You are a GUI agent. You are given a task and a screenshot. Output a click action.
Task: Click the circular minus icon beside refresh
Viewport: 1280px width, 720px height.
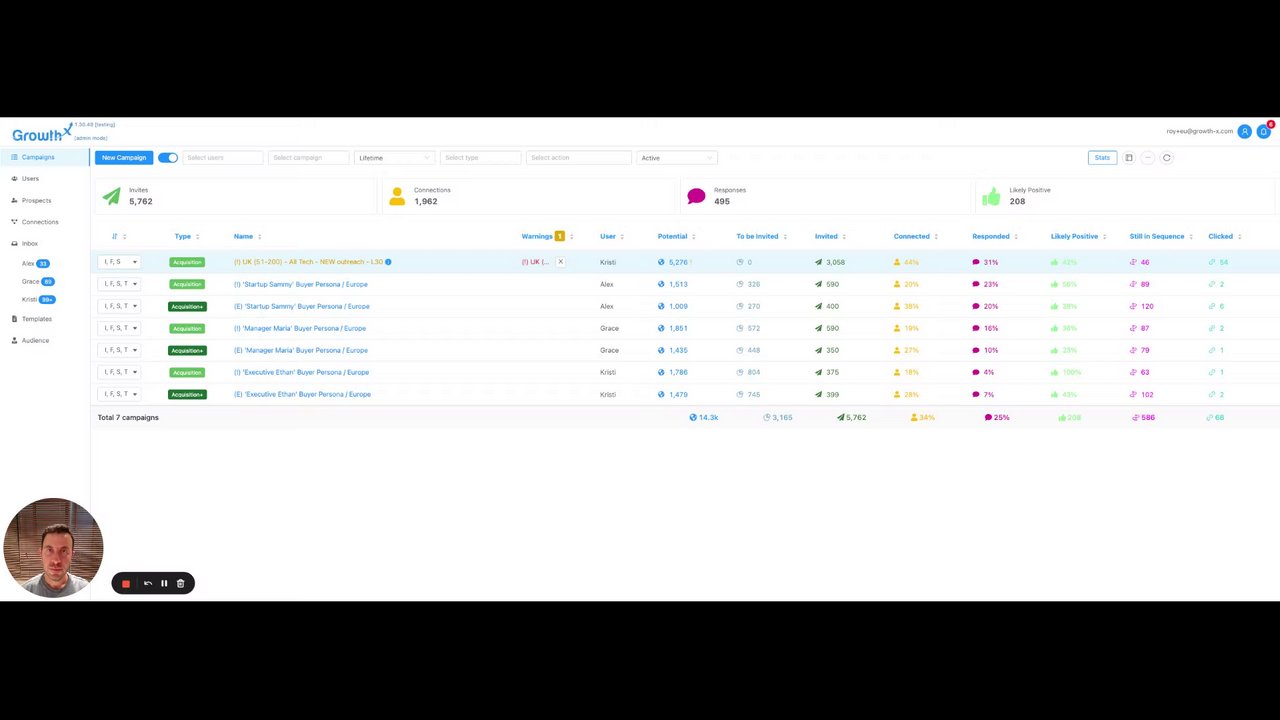click(x=1148, y=158)
